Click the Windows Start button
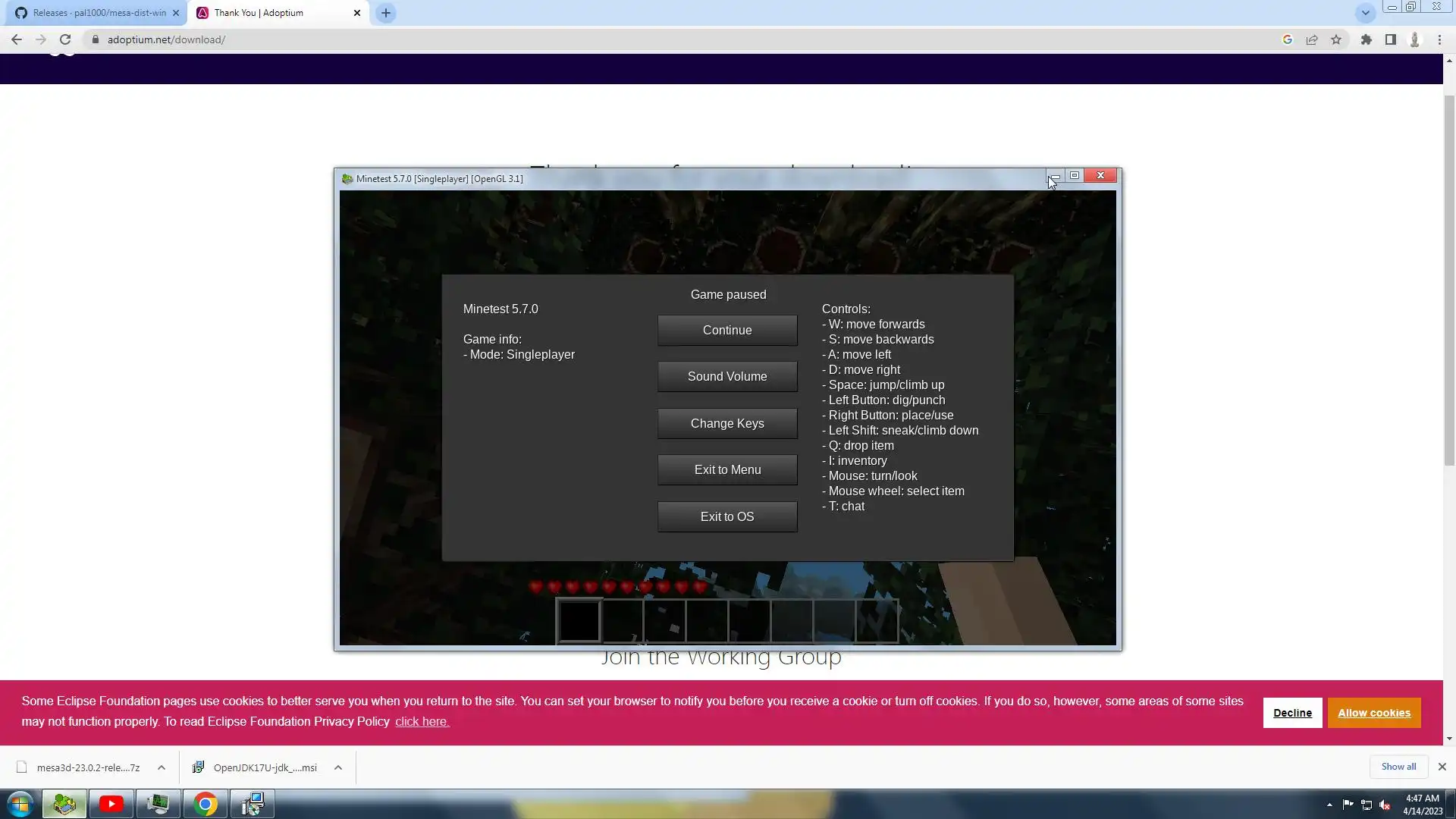The width and height of the screenshot is (1456, 819). coord(20,804)
